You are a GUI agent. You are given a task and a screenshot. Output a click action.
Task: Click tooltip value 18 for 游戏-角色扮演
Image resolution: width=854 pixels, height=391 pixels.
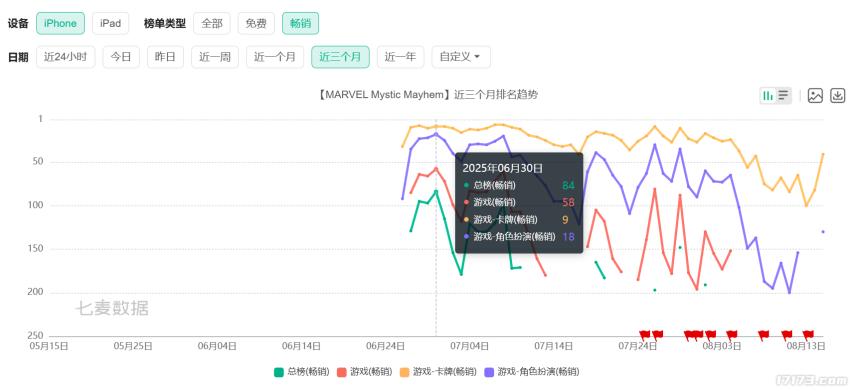(568, 236)
